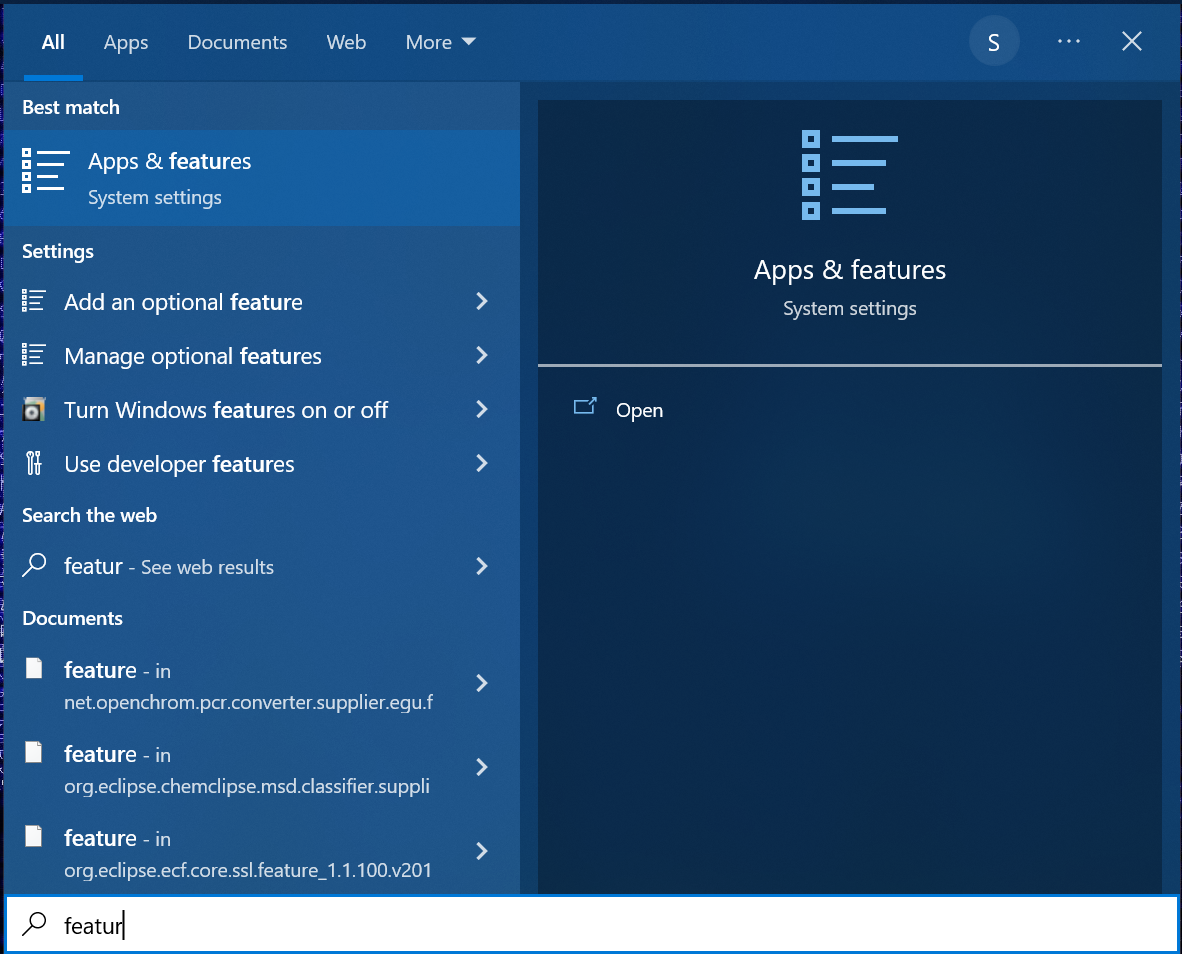Expand the Turn Windows features on or off chevron
Viewport: 1182px width, 954px height.
pos(482,409)
